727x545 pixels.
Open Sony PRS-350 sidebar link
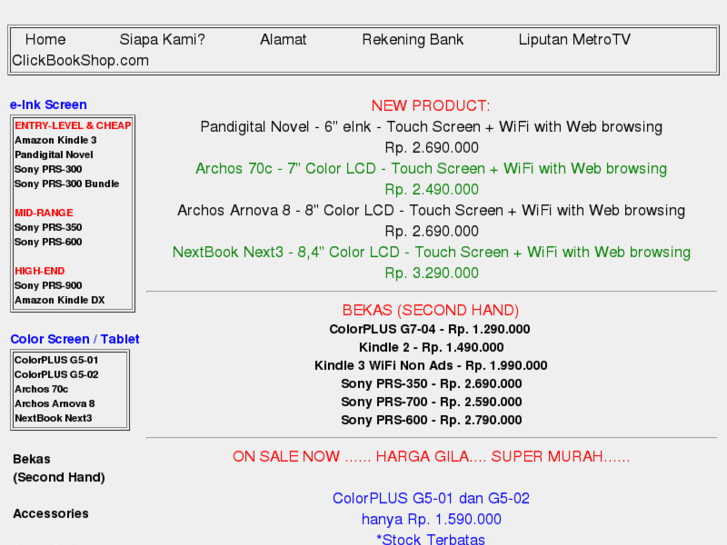coord(48,227)
